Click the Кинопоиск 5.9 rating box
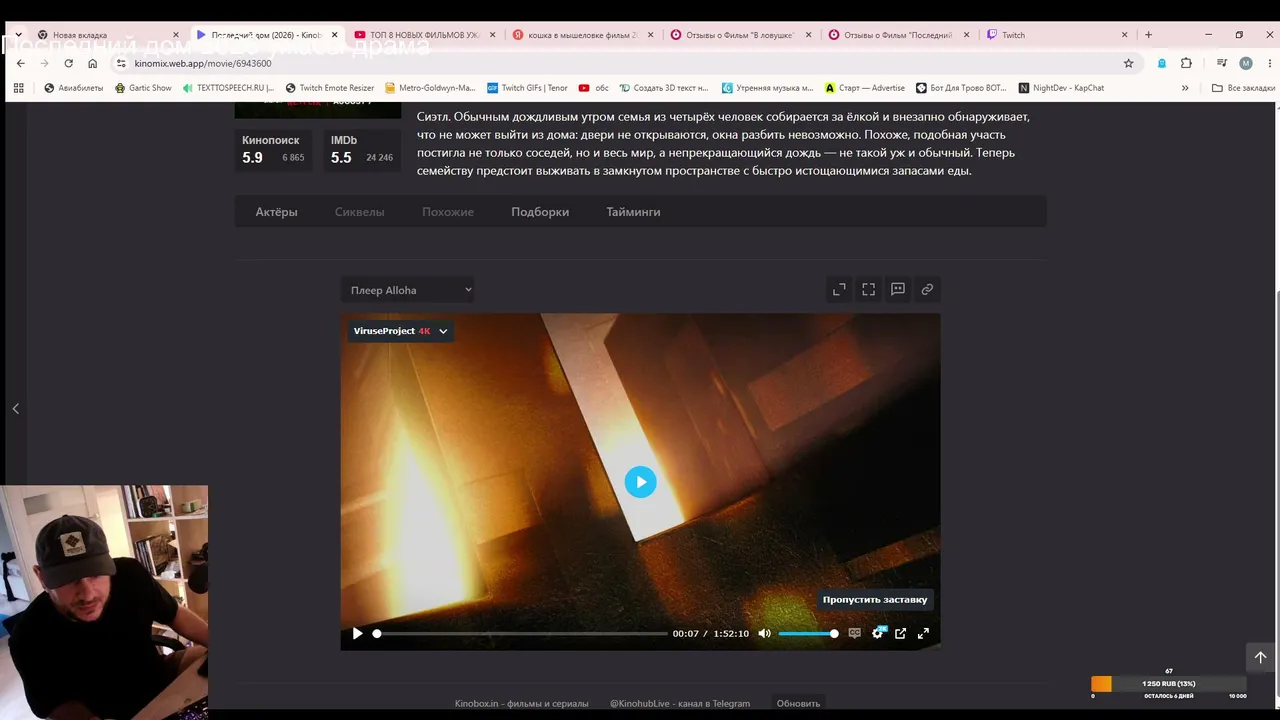This screenshot has height=720, width=1280. click(273, 150)
